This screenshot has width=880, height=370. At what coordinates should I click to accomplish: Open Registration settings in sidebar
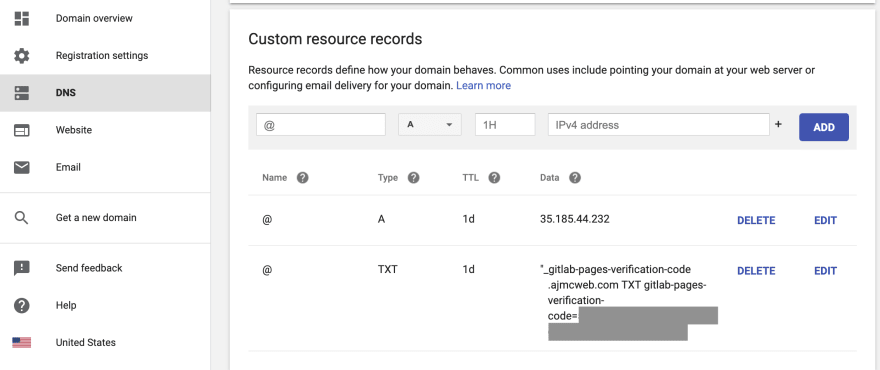coord(106,56)
